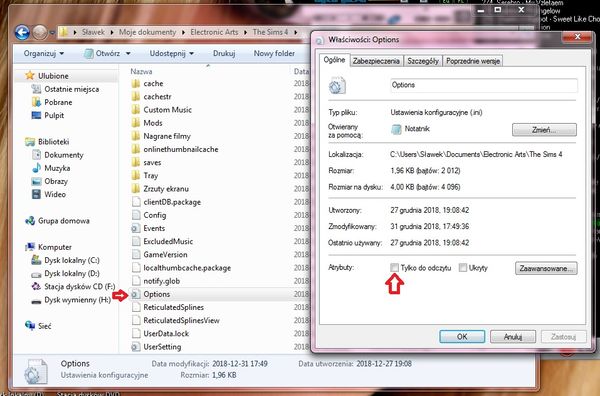Toggle the Ukryty hidden attribute checkbox

463,268
